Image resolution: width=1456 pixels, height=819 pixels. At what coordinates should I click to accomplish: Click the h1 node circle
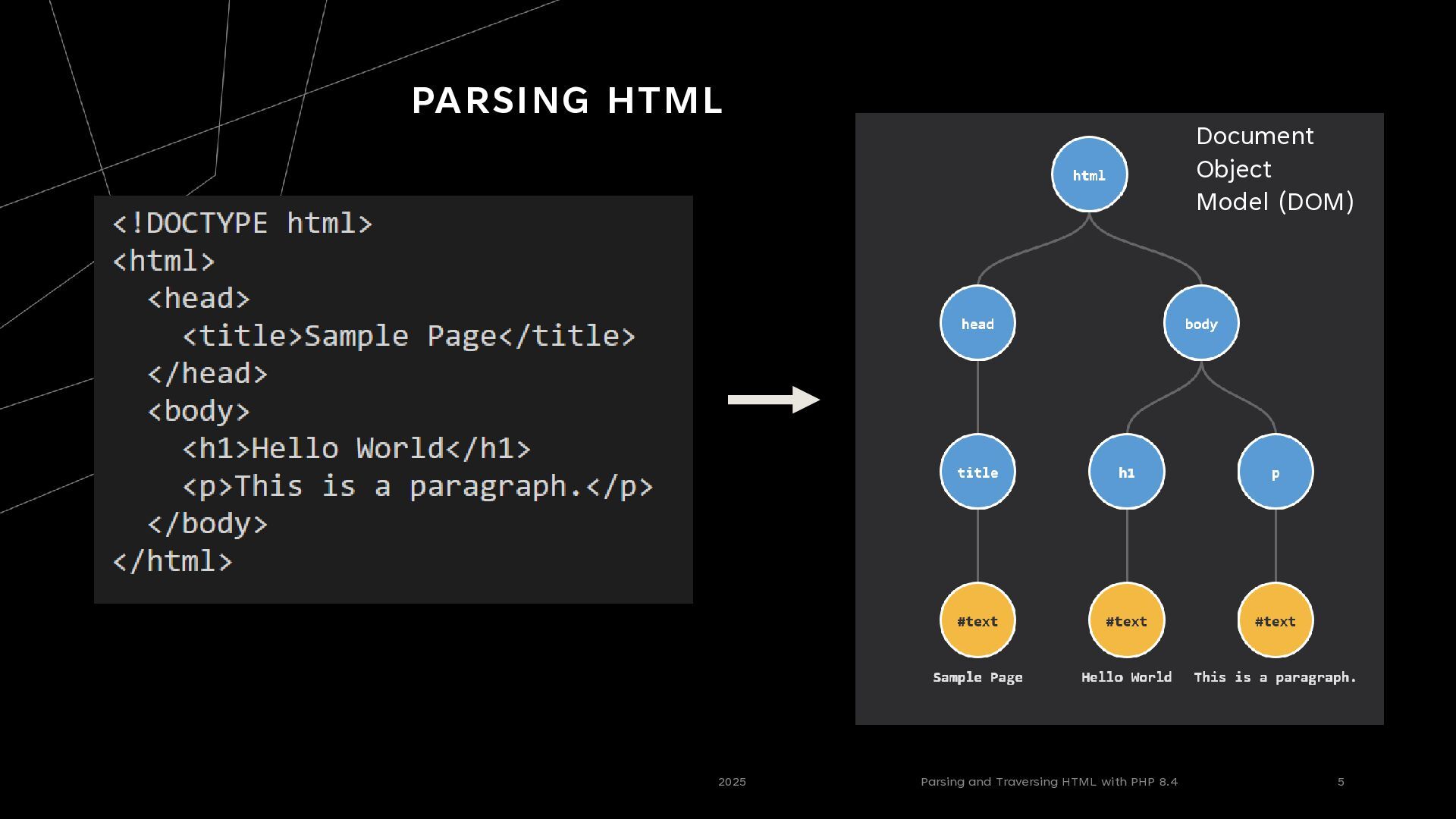pos(1126,472)
